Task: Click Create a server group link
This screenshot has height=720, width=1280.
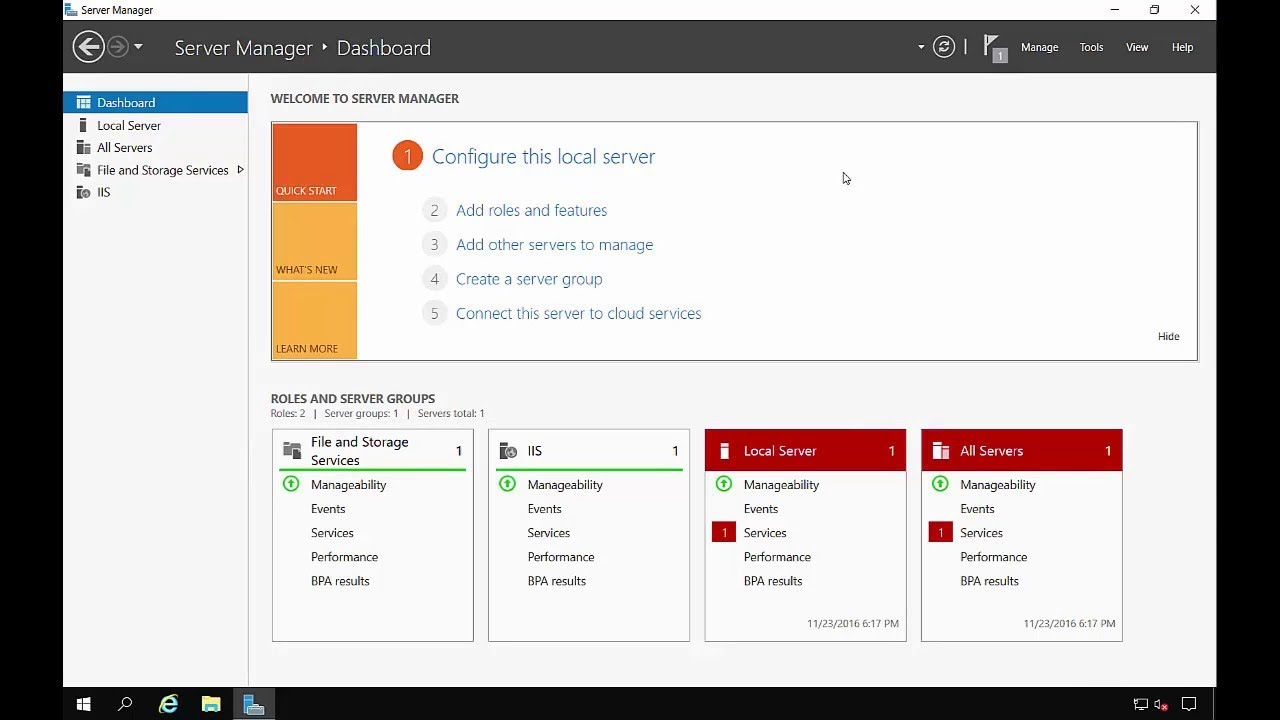Action: coord(529,279)
